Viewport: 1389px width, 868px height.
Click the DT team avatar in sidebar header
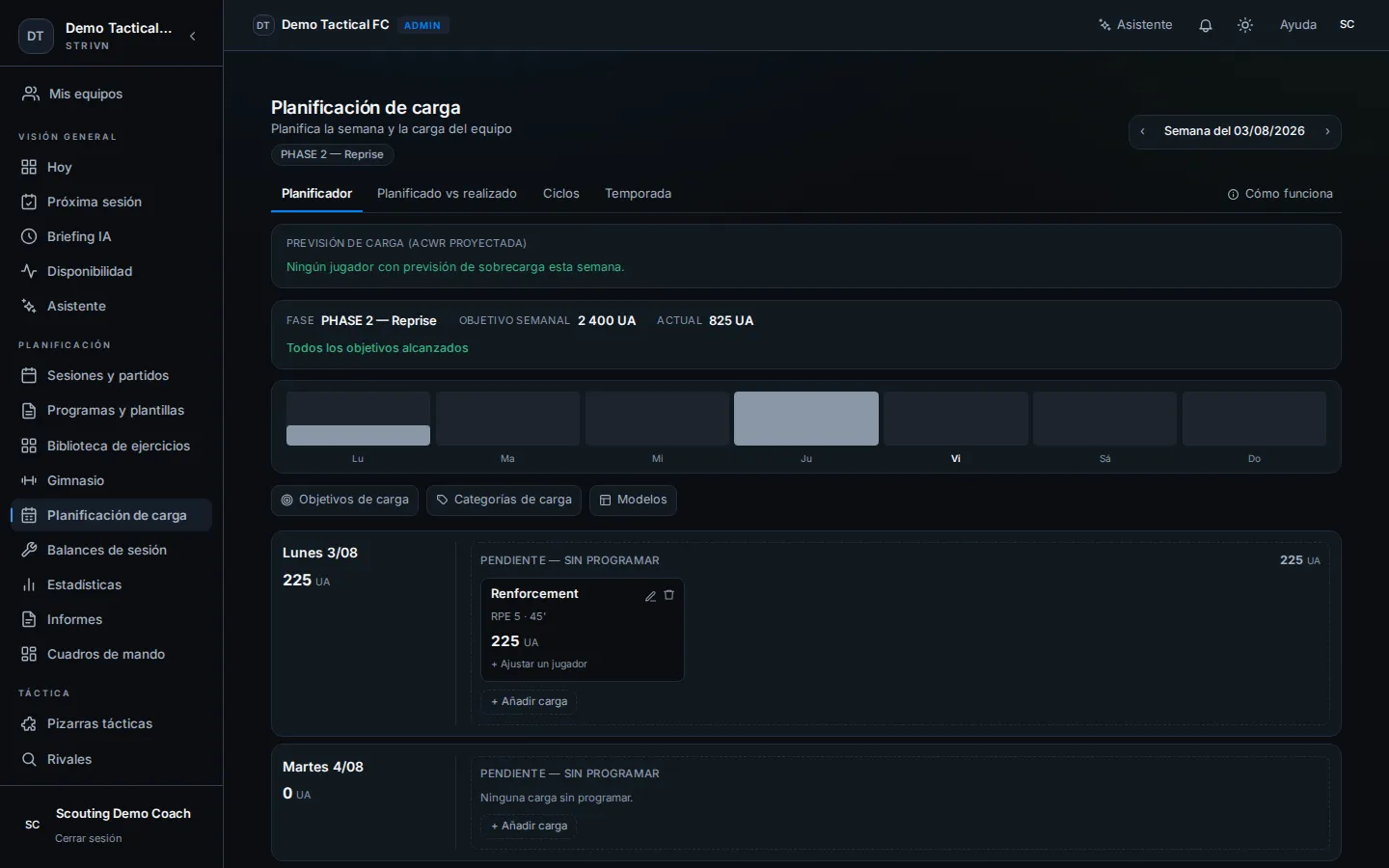pos(36,37)
